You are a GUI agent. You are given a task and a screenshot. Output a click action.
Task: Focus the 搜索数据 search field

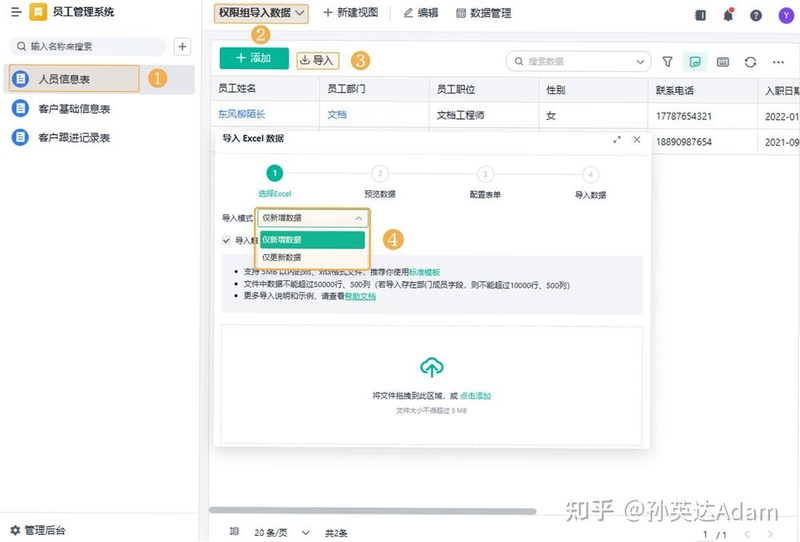(579, 61)
